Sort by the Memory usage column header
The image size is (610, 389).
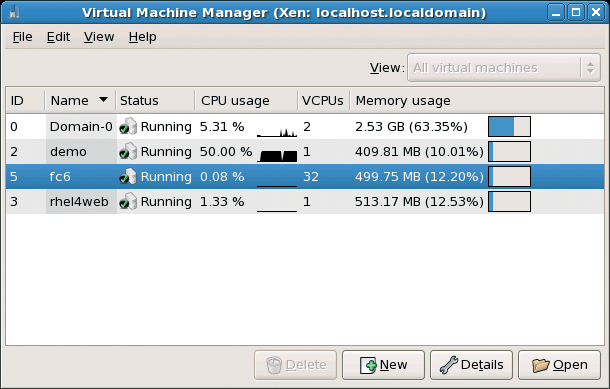pos(477,101)
